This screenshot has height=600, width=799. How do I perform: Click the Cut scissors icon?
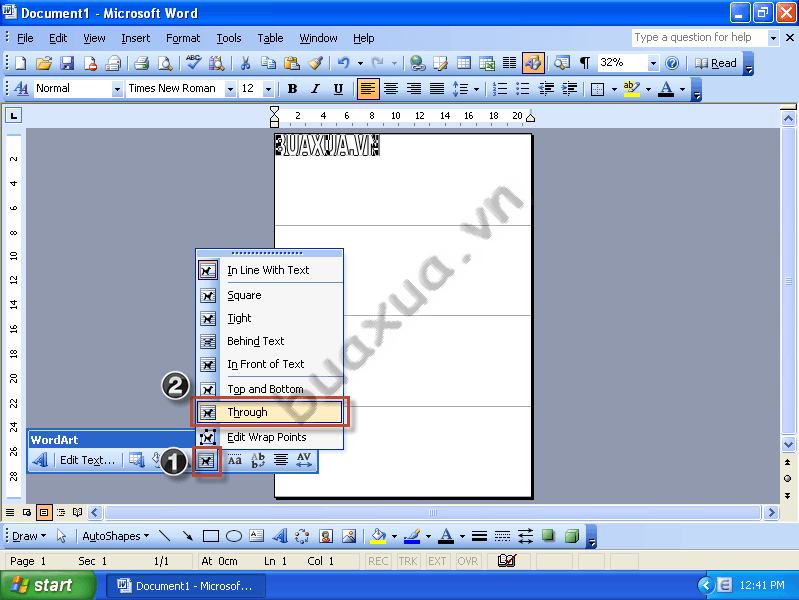[245, 63]
